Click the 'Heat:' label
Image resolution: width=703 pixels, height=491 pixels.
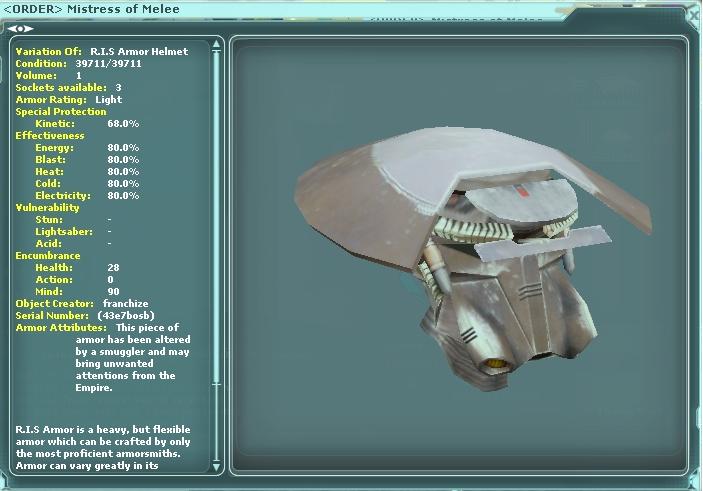[49, 172]
